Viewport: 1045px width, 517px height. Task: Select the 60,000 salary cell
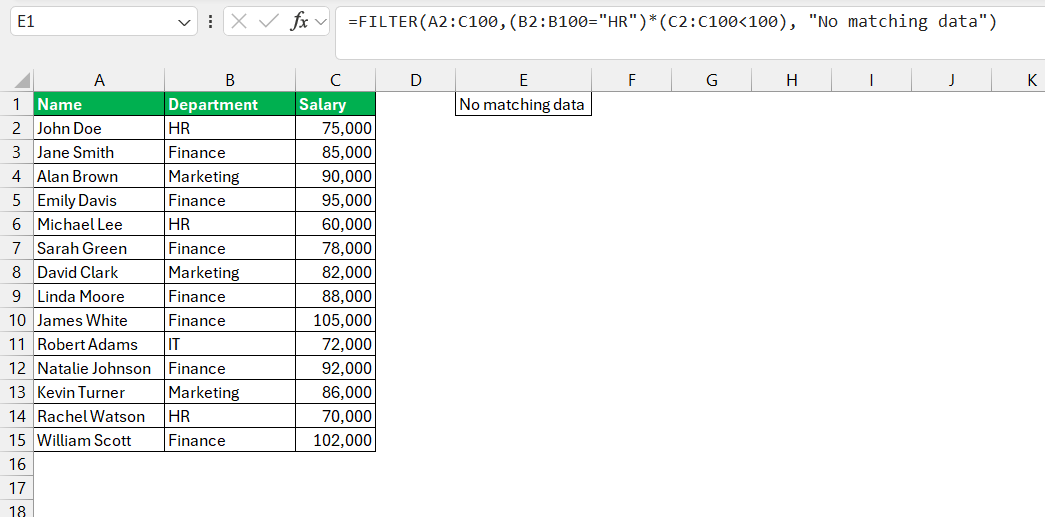(335, 224)
